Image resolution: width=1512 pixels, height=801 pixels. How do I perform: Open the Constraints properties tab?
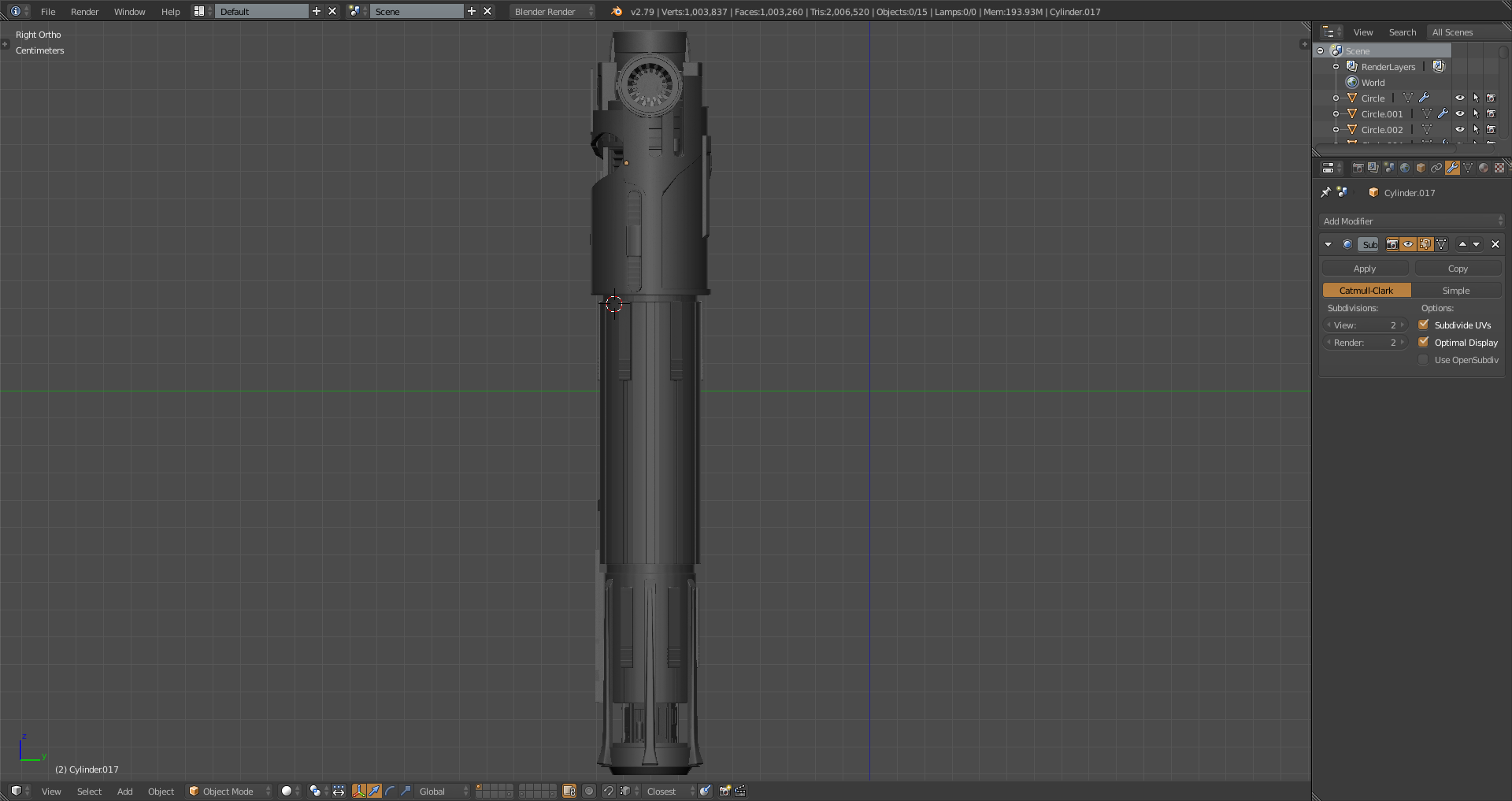click(x=1436, y=168)
